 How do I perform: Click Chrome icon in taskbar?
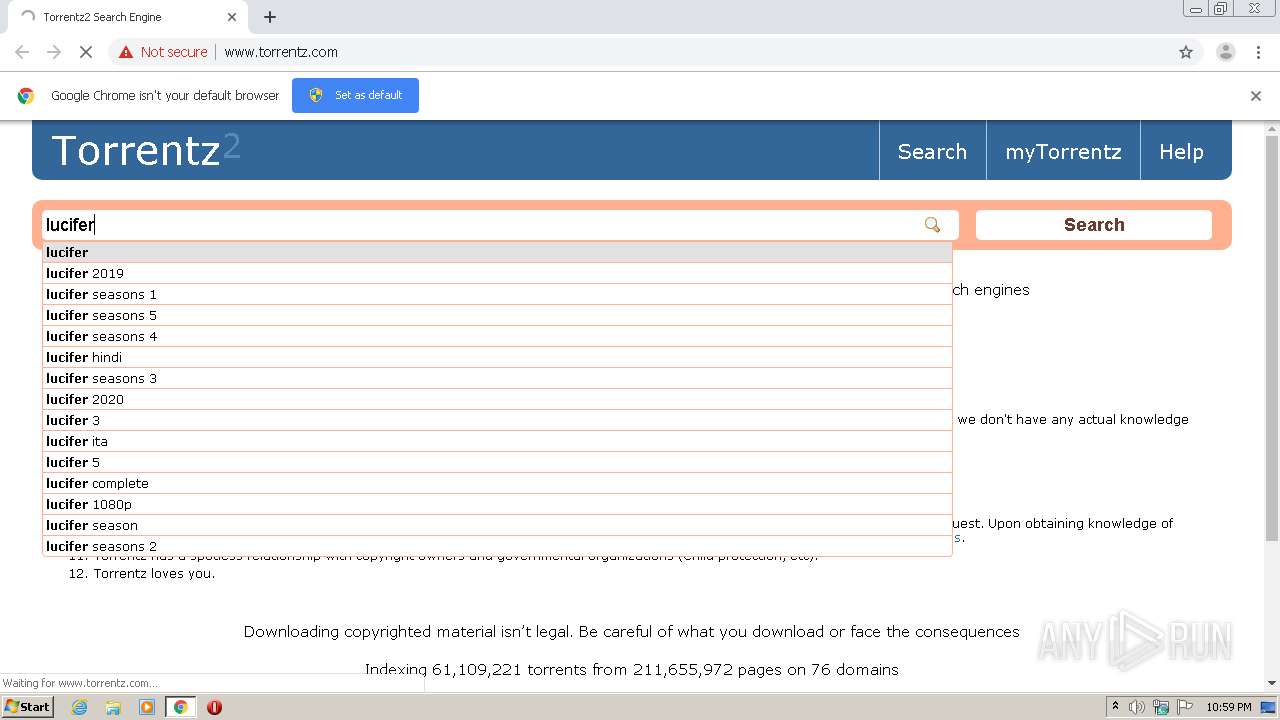[180, 707]
